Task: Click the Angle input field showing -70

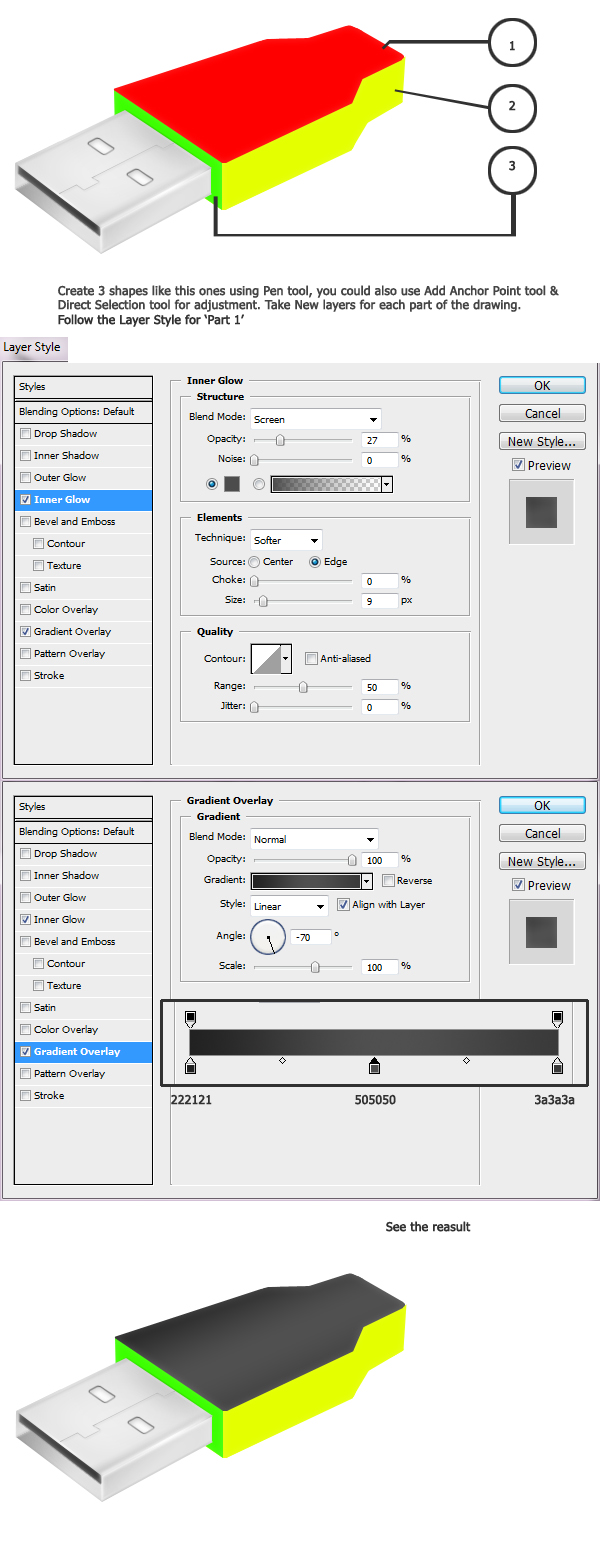Action: pyautogui.click(x=310, y=938)
